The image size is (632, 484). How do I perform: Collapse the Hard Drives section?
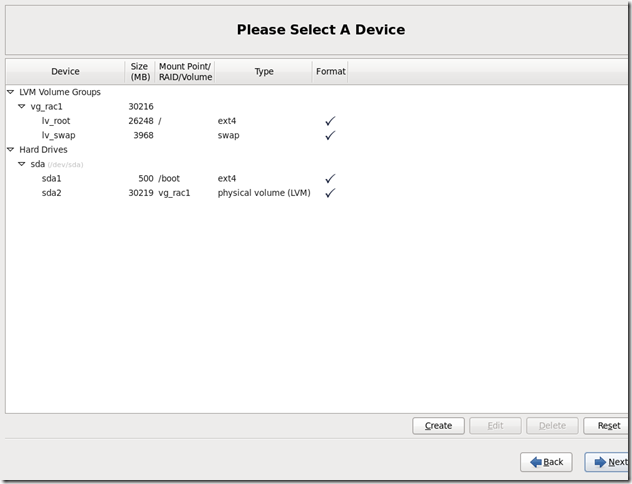point(10,150)
